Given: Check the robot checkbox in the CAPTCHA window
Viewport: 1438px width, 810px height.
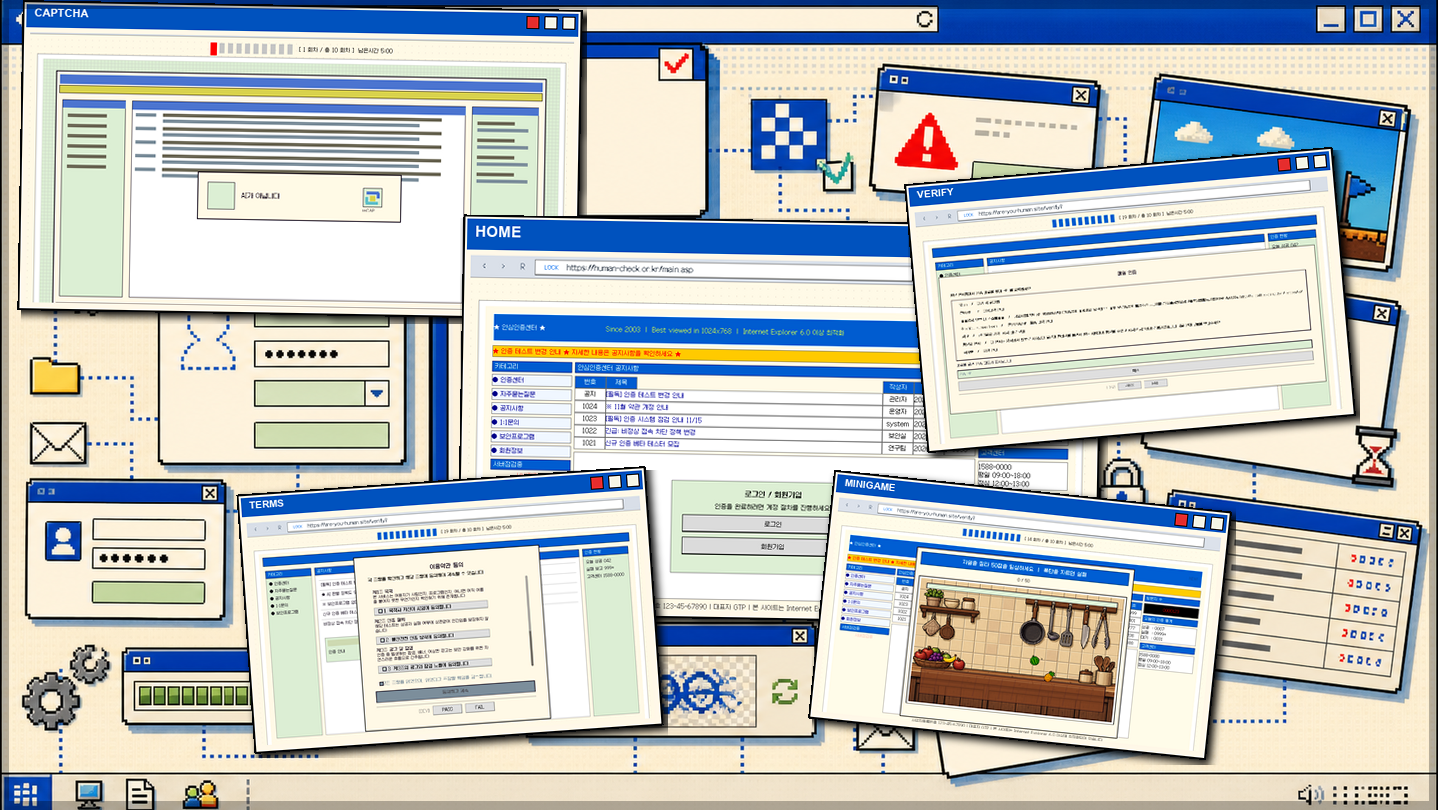Looking at the screenshot, I should pos(221,196).
